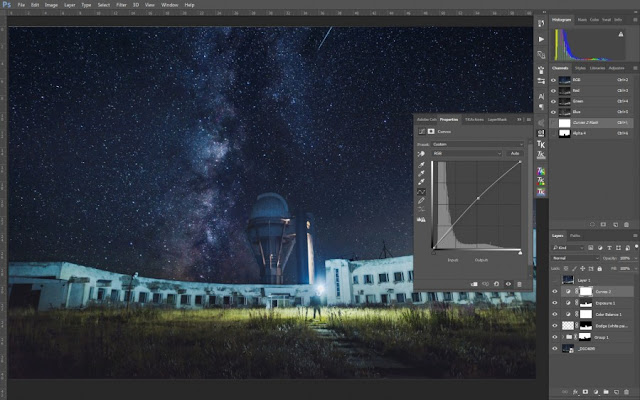
Task: Show the Alpha 4 channel
Action: coord(553,133)
